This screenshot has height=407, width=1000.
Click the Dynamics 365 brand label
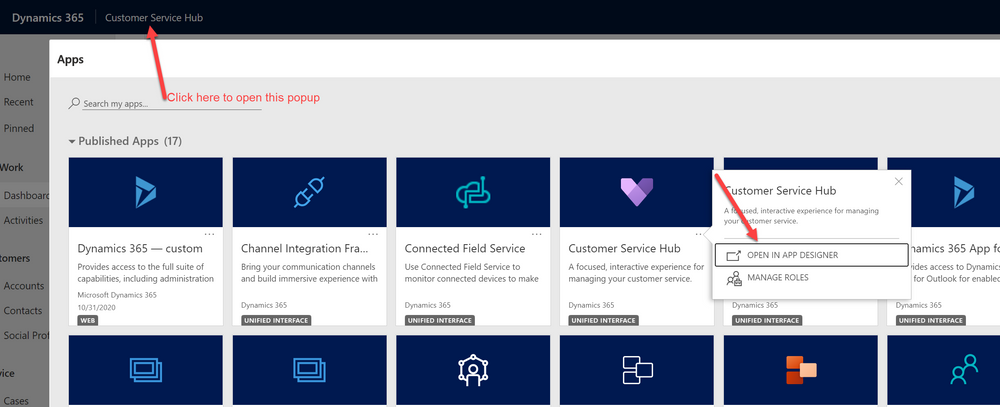[48, 18]
